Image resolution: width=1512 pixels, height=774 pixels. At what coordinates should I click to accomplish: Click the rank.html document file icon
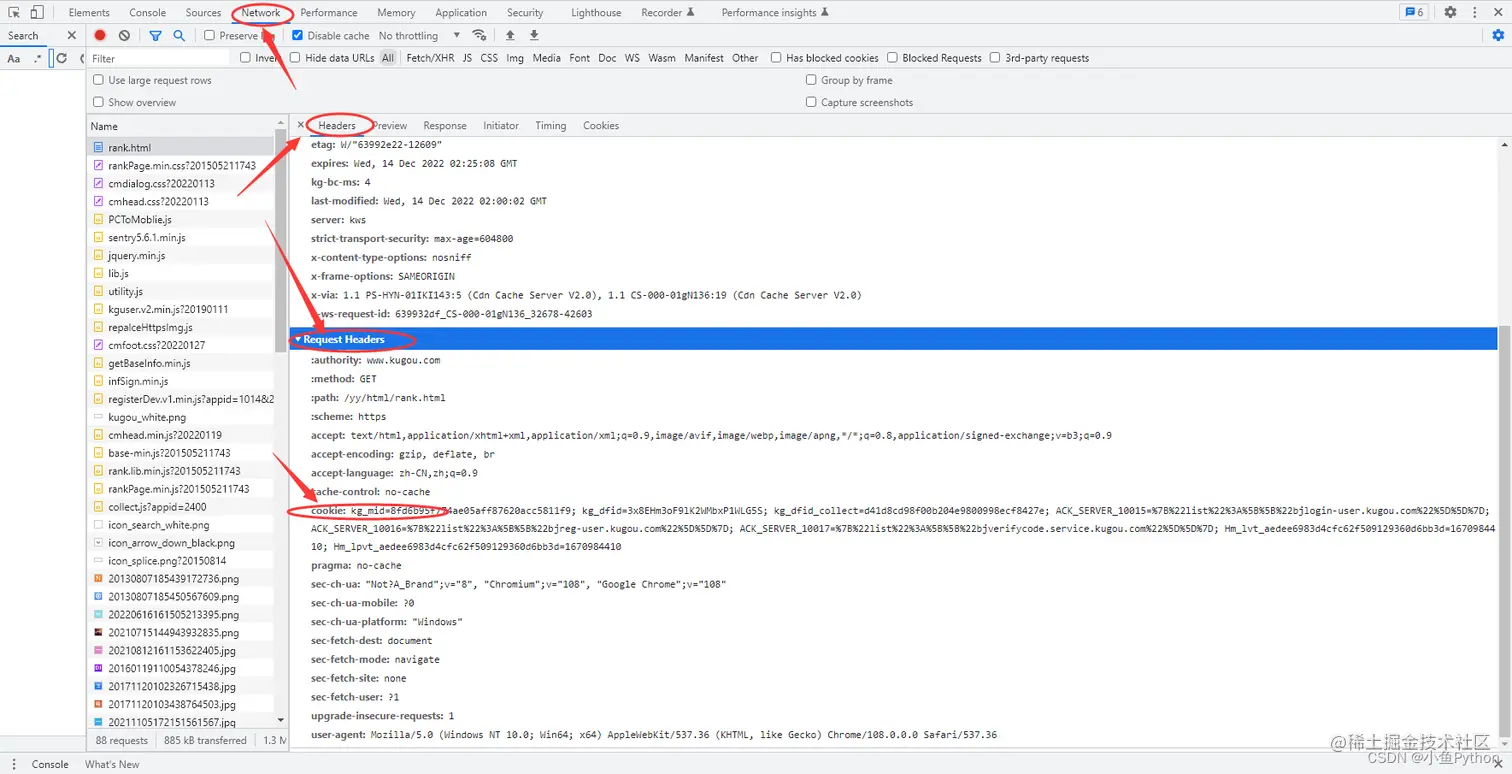(98, 147)
